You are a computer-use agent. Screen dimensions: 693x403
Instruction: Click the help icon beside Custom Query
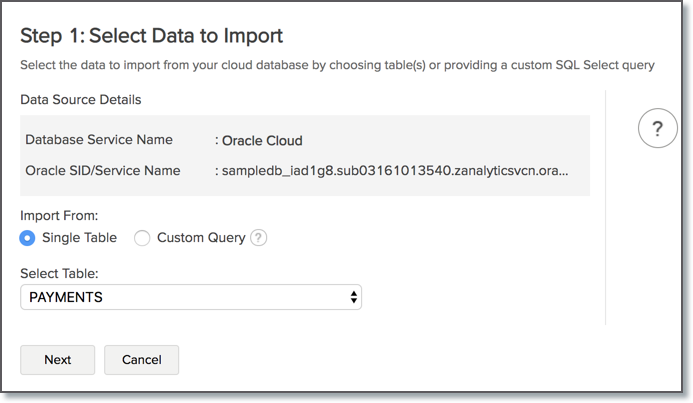click(259, 238)
